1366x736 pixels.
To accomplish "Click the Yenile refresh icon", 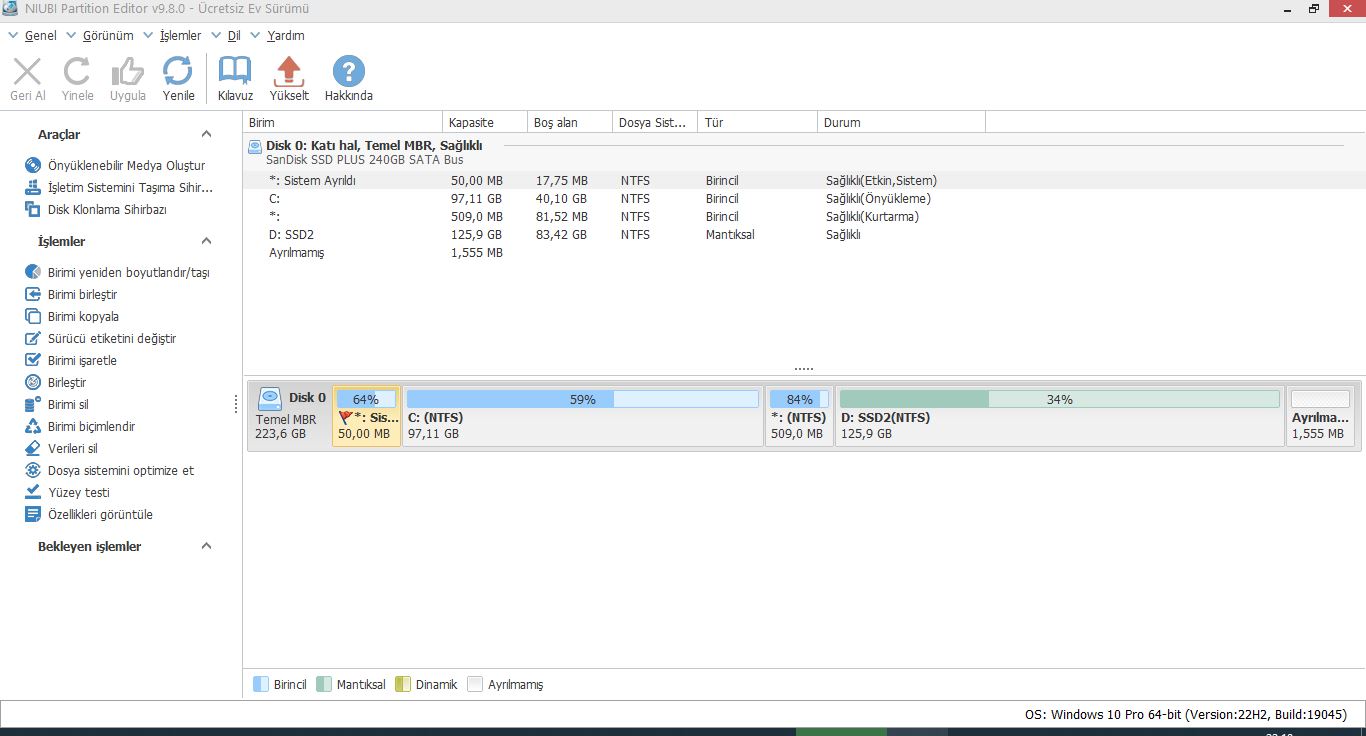I will (x=178, y=72).
